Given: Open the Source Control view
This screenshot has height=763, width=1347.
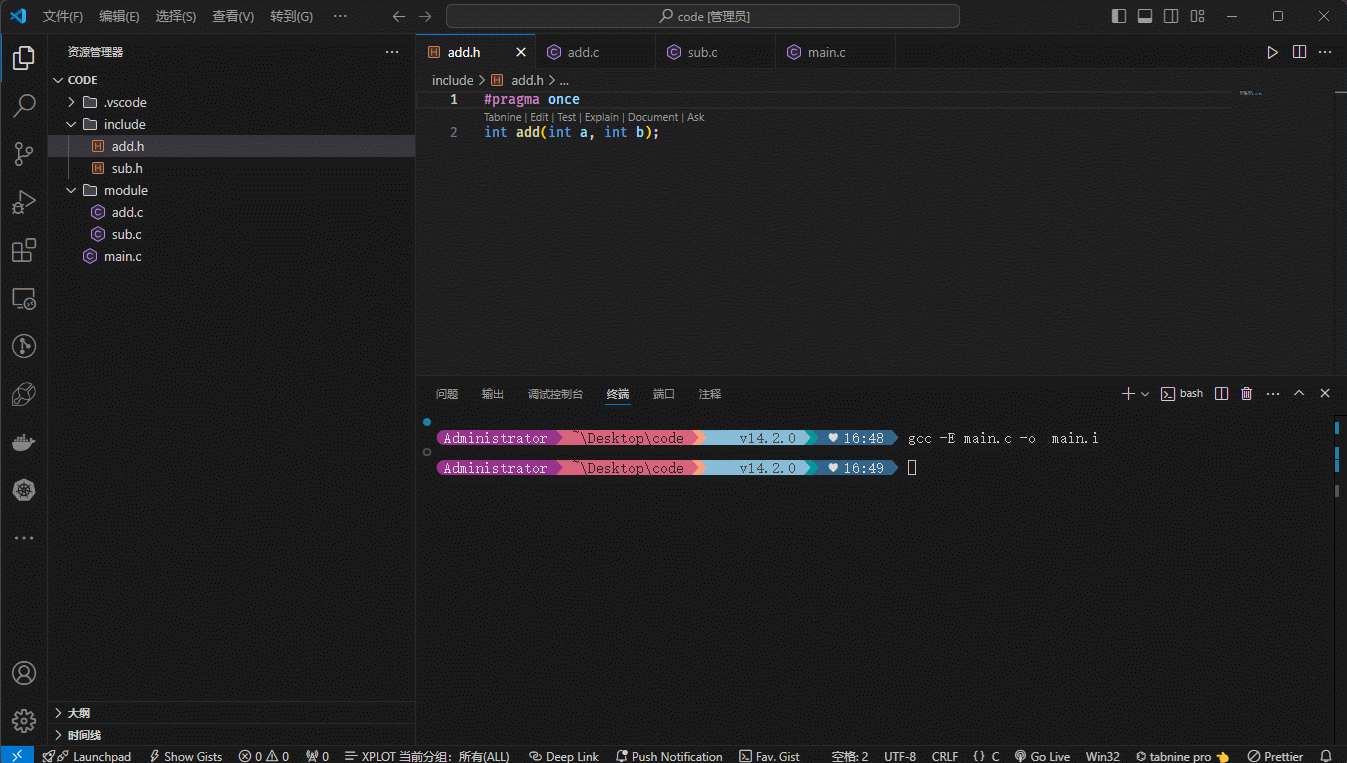Looking at the screenshot, I should pos(24,153).
